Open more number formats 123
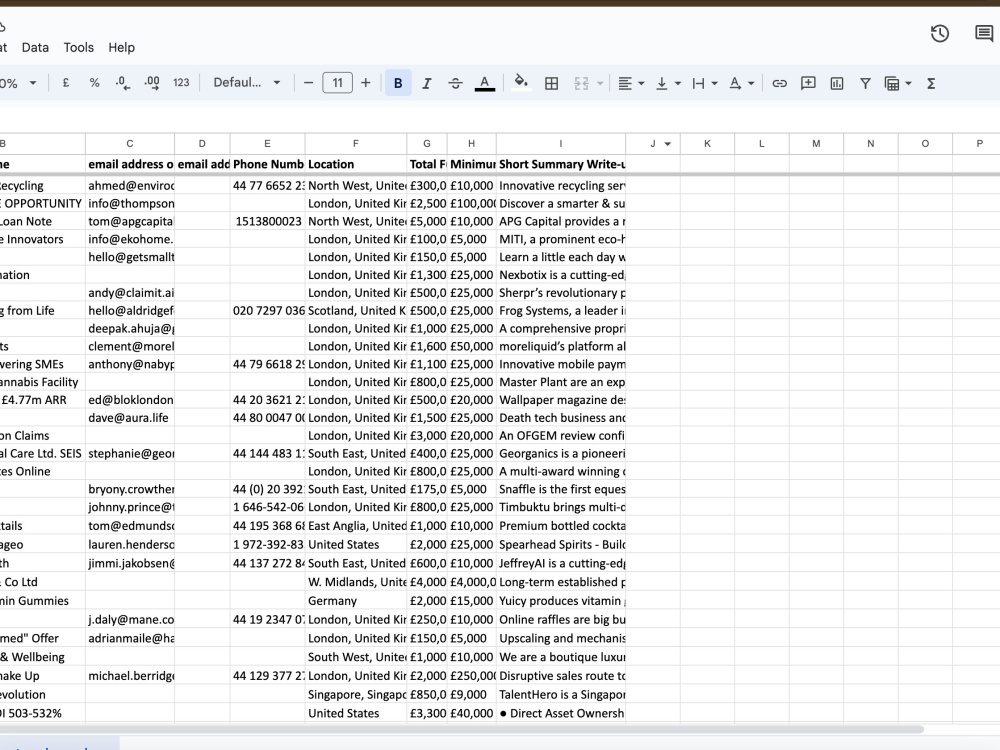 tap(181, 83)
